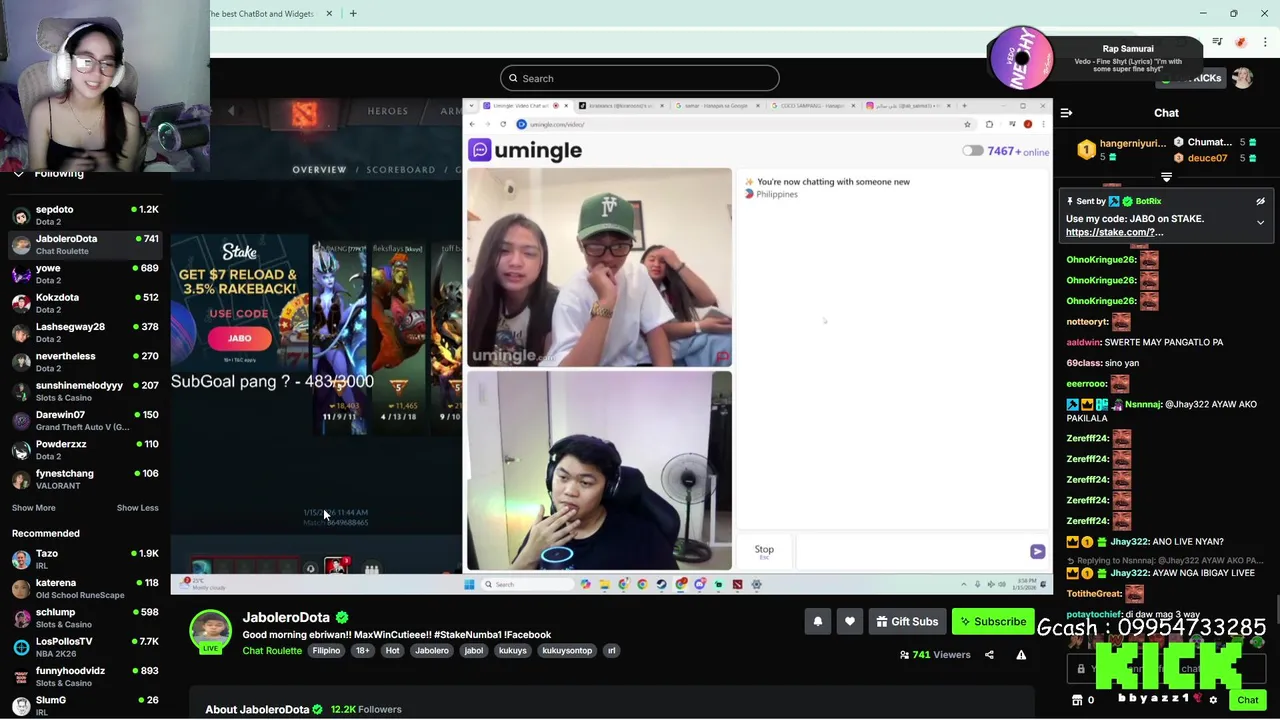This screenshot has height=720, width=1280.
Task: Close the ChatBot and Widgets browser tab
Action: point(329,14)
